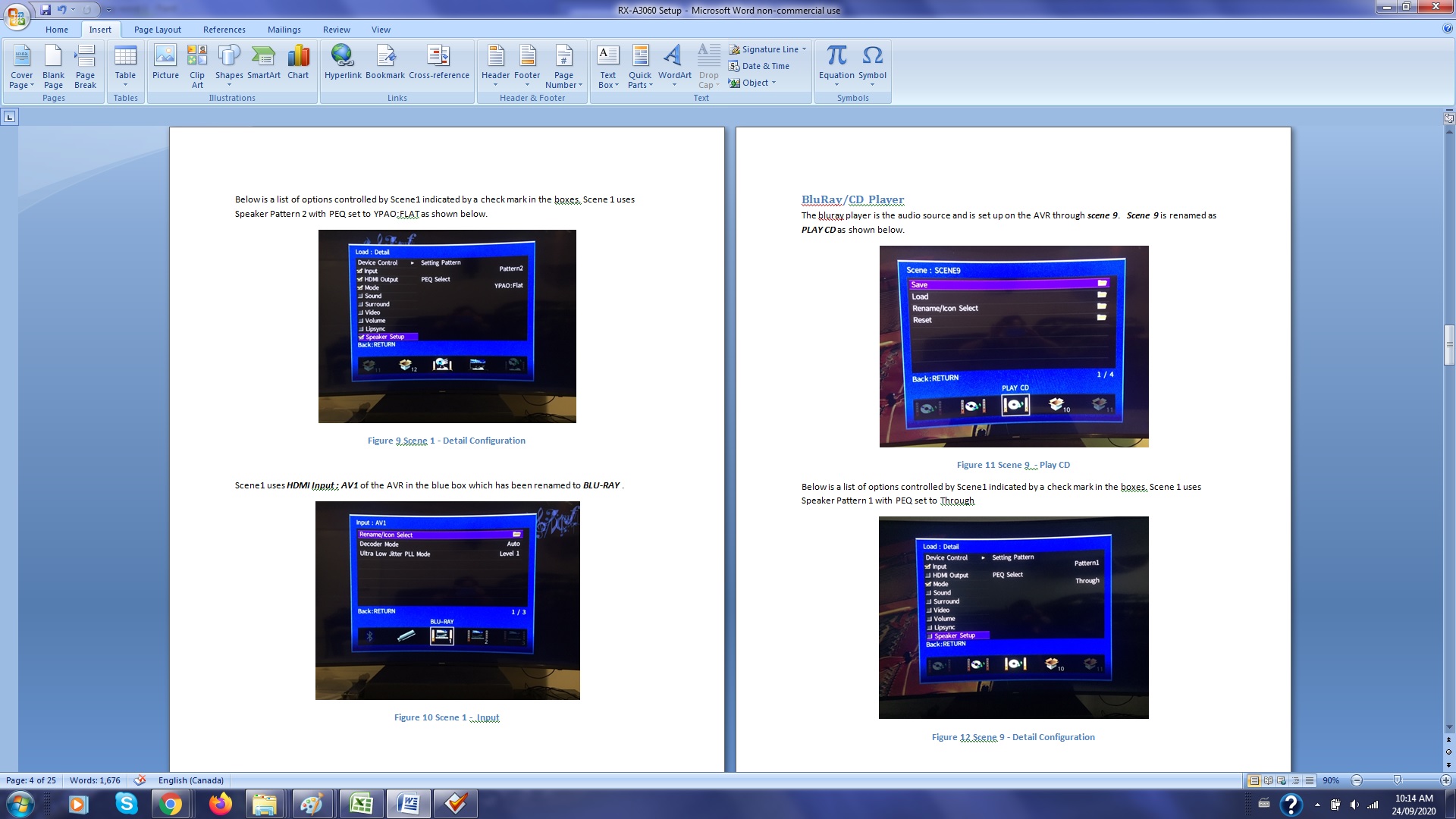Screen dimensions: 1456x819
Task: Open the Mailings tab
Action: (284, 30)
